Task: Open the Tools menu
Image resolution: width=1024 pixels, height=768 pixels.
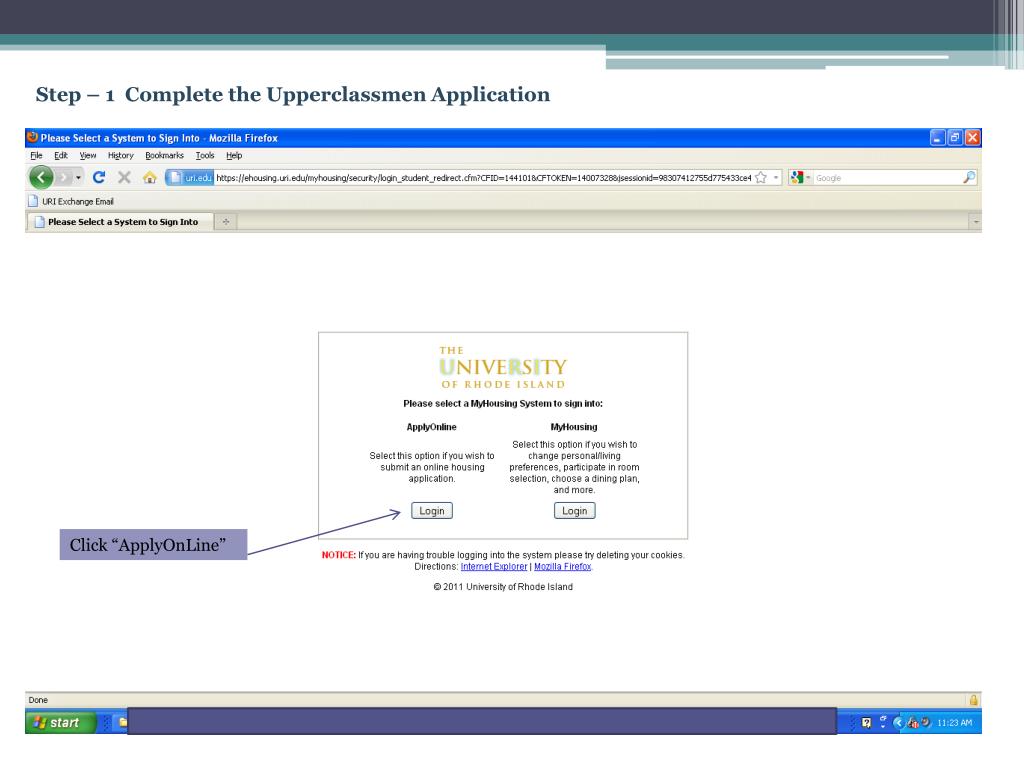Action: pyautogui.click(x=205, y=155)
